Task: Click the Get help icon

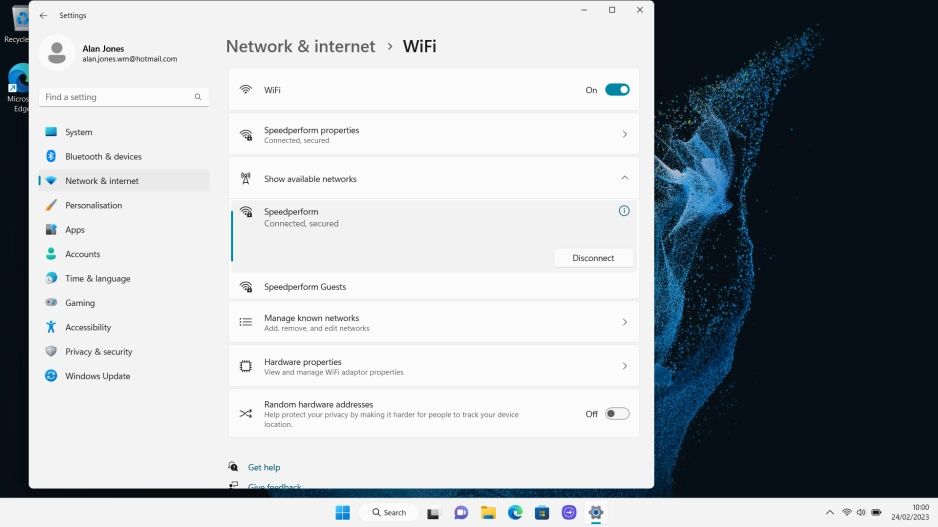Action: tap(234, 467)
